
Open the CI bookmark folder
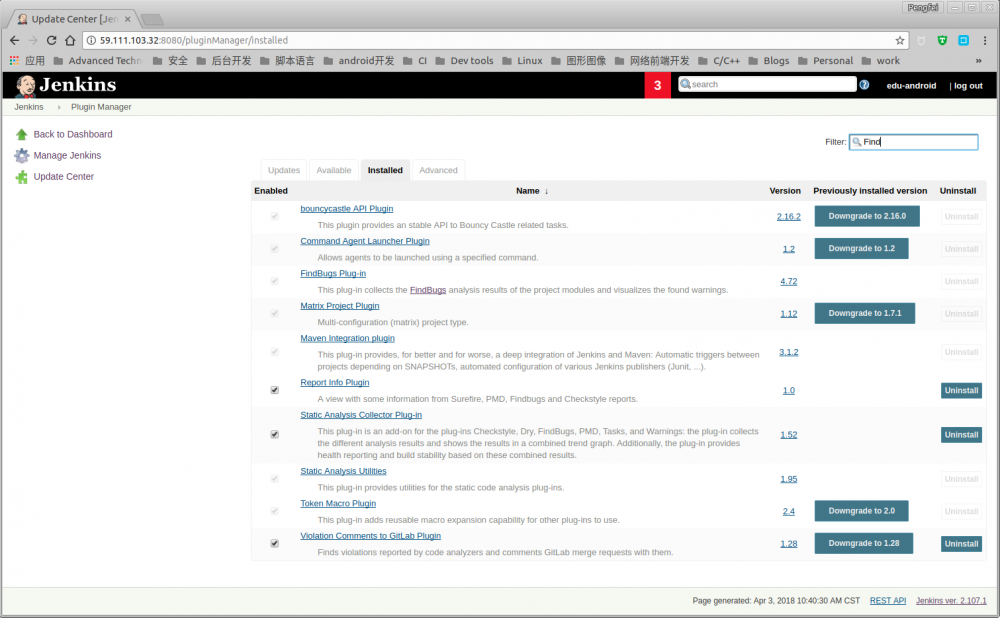click(415, 61)
